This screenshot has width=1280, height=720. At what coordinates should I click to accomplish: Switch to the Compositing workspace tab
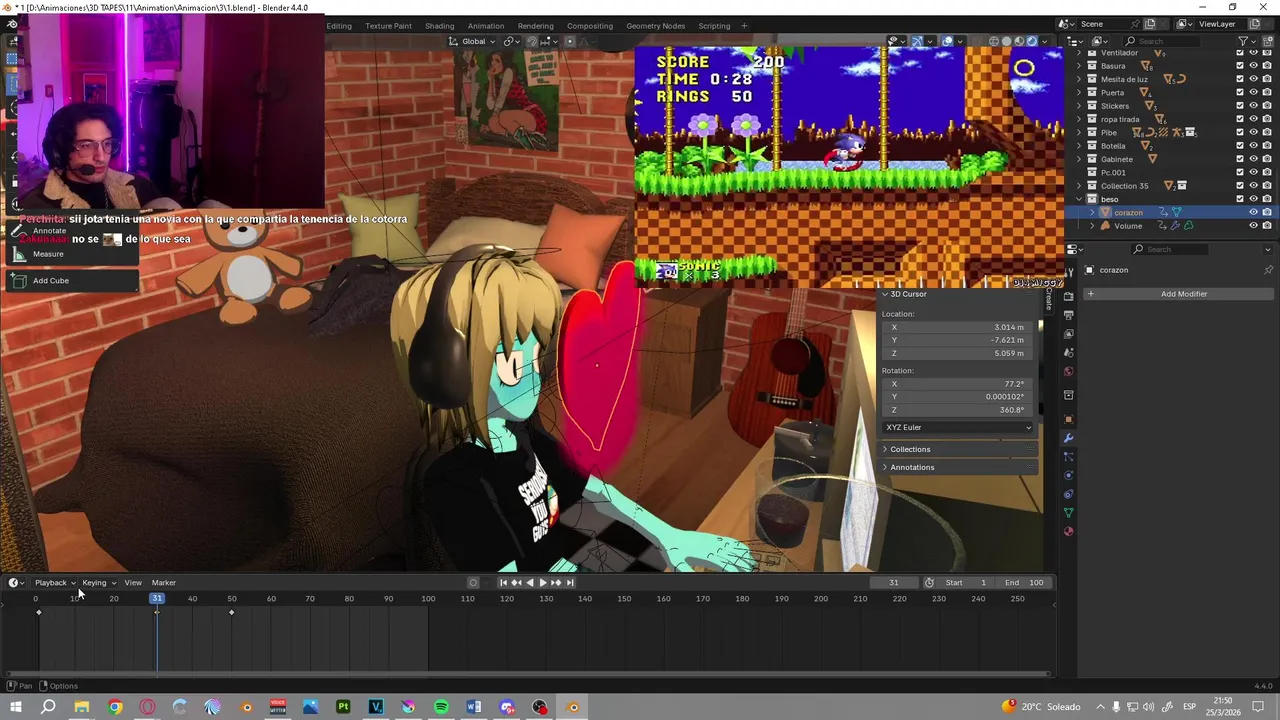point(590,26)
